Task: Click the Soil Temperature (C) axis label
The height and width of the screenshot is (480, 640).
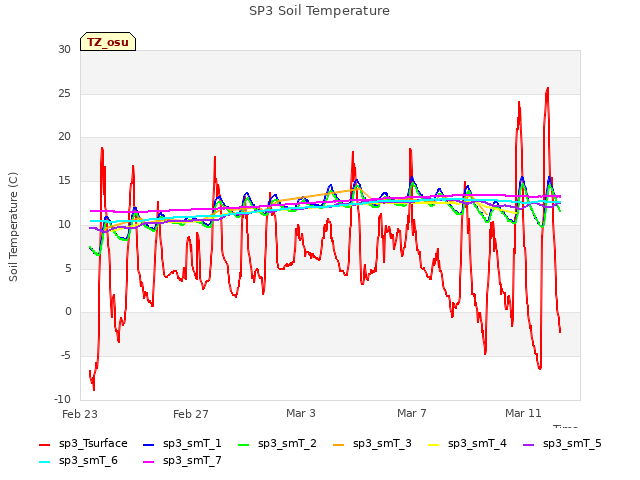Action: (x=13, y=227)
